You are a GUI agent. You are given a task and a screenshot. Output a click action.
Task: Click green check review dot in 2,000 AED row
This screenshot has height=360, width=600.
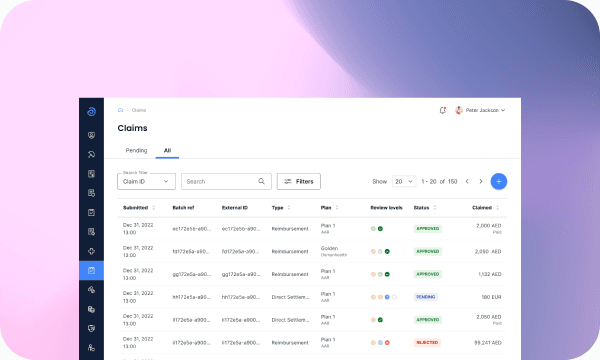380,229
